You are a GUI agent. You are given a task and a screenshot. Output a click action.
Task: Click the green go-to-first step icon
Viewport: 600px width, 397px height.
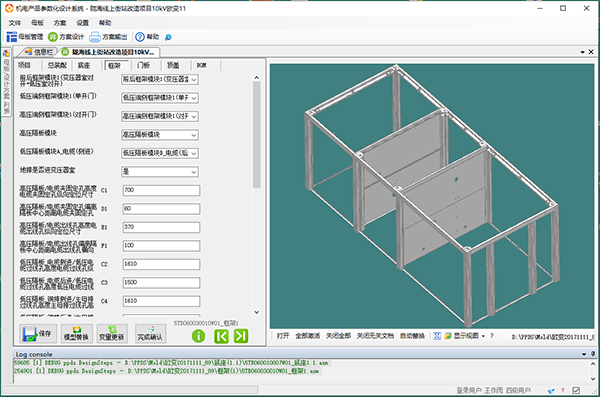click(222, 336)
